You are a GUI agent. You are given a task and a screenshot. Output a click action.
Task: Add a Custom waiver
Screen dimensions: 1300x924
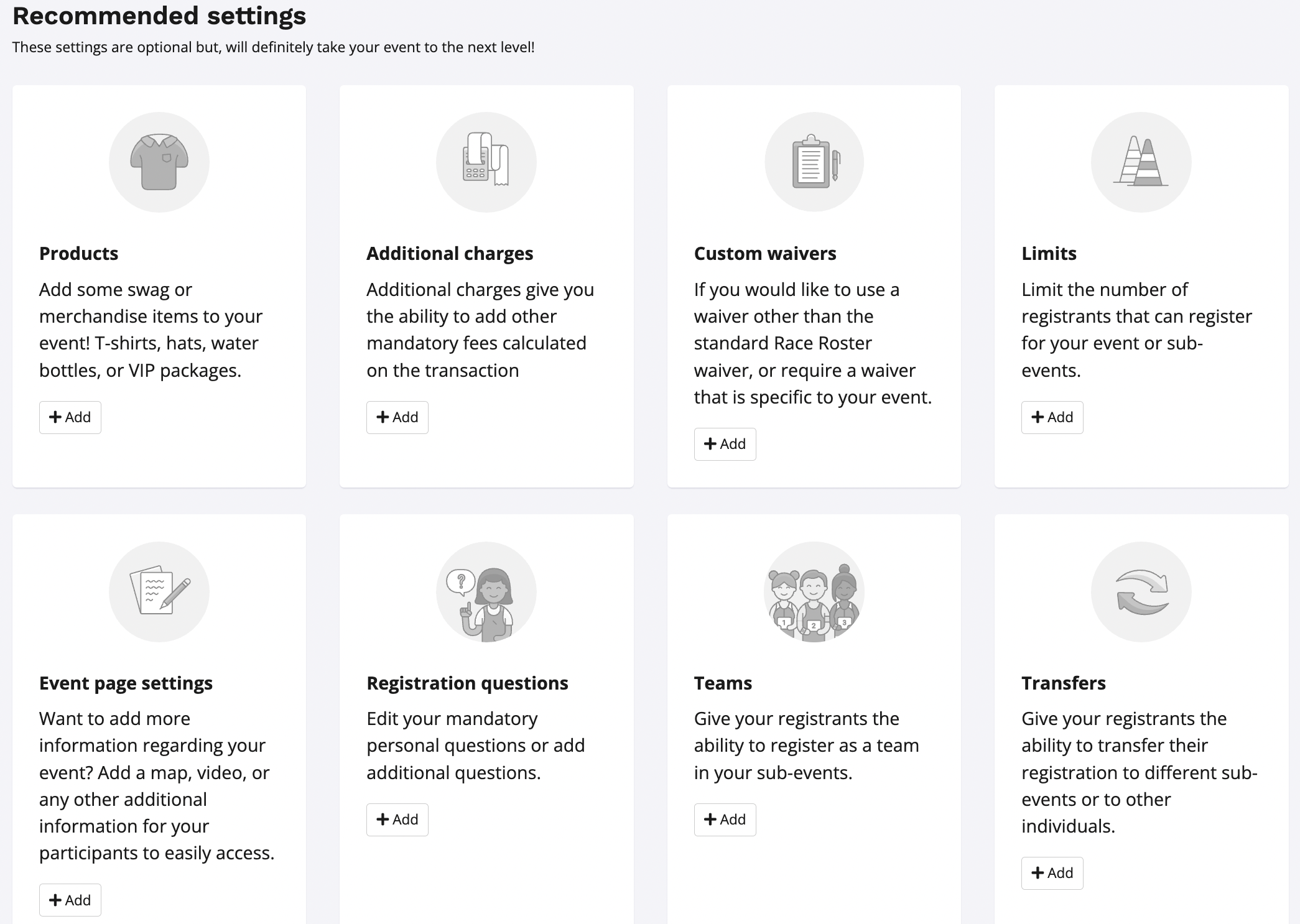(725, 444)
